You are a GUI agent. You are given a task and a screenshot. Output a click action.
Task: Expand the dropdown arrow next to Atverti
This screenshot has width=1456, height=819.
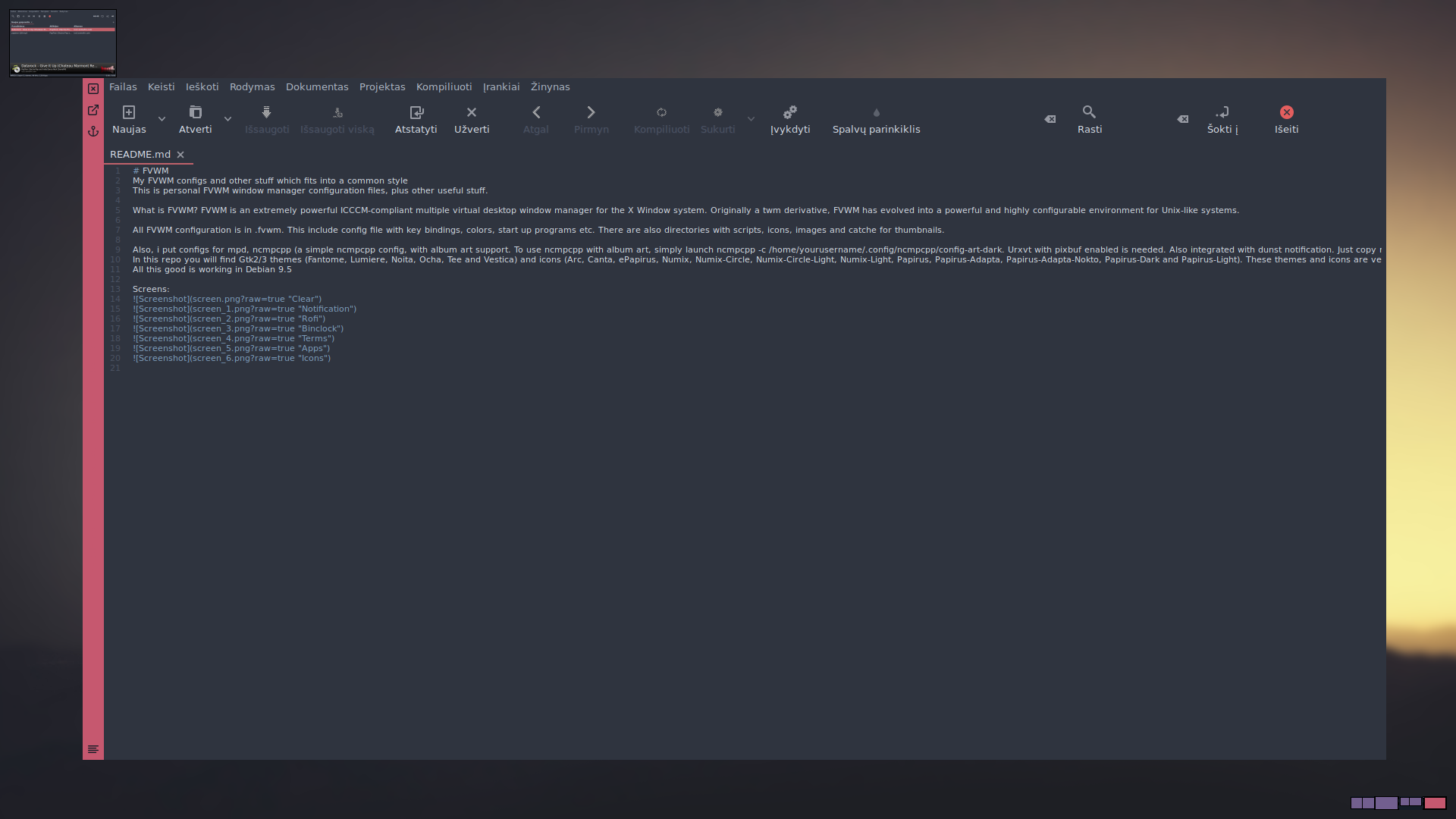(227, 119)
